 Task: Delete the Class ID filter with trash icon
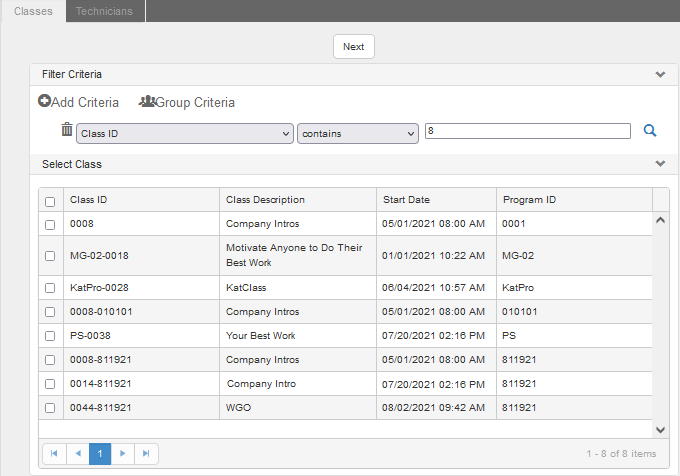(67, 129)
